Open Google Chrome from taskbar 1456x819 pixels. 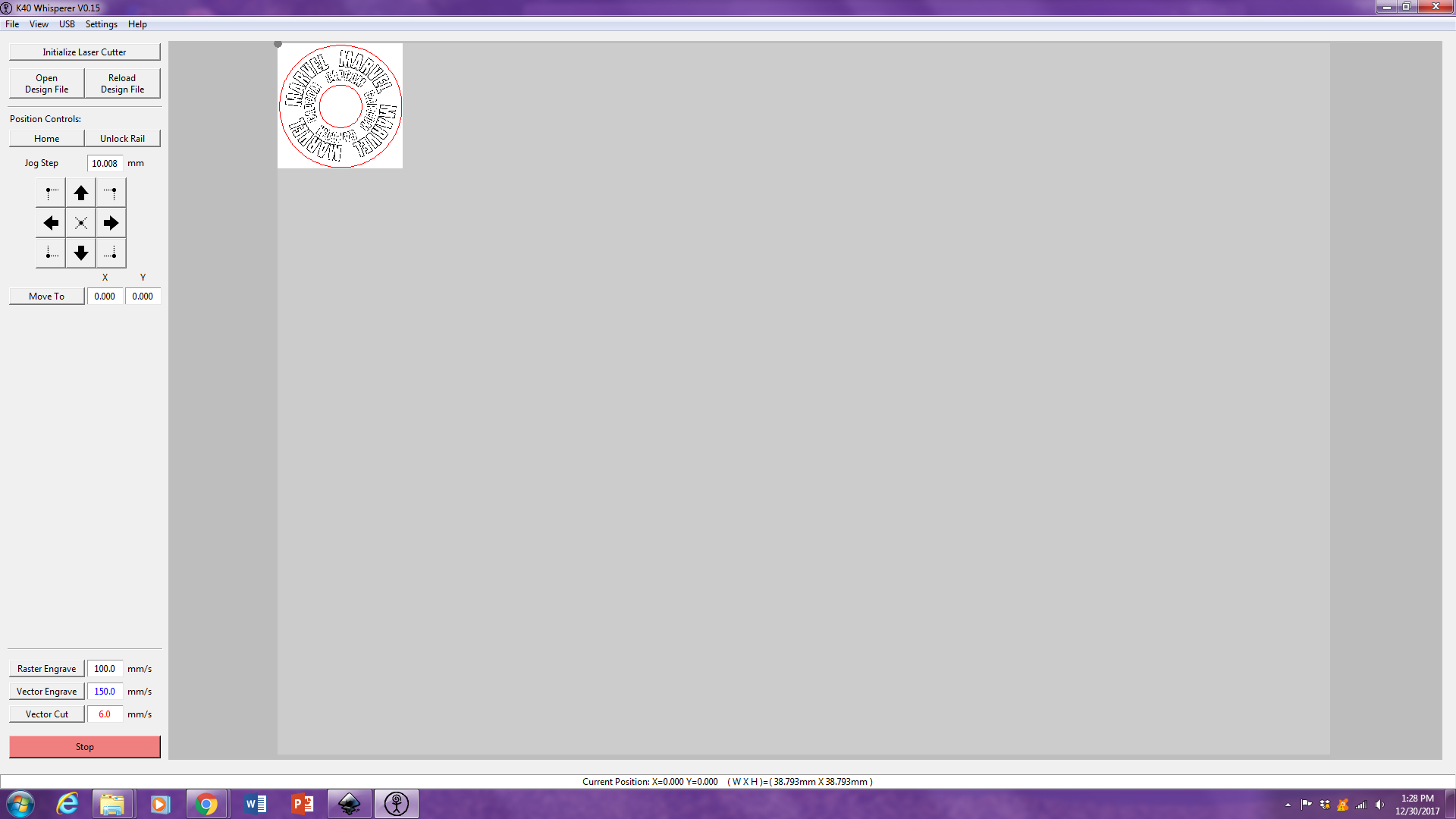coord(206,804)
